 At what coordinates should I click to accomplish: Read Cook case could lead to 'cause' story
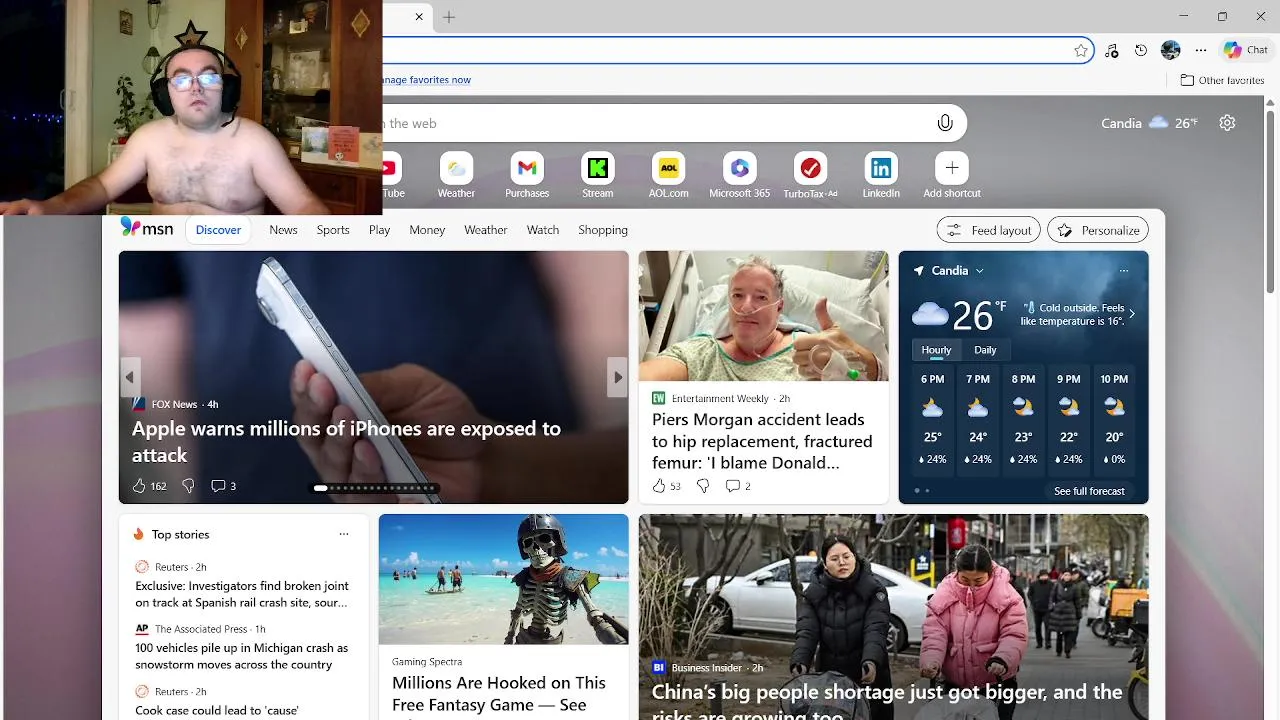click(217, 710)
